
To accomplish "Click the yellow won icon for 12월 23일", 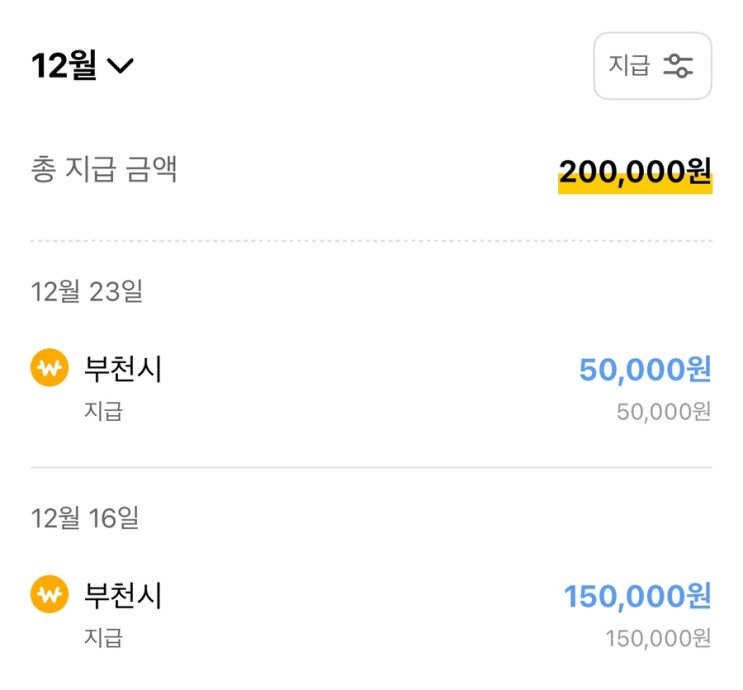I will [x=49, y=370].
